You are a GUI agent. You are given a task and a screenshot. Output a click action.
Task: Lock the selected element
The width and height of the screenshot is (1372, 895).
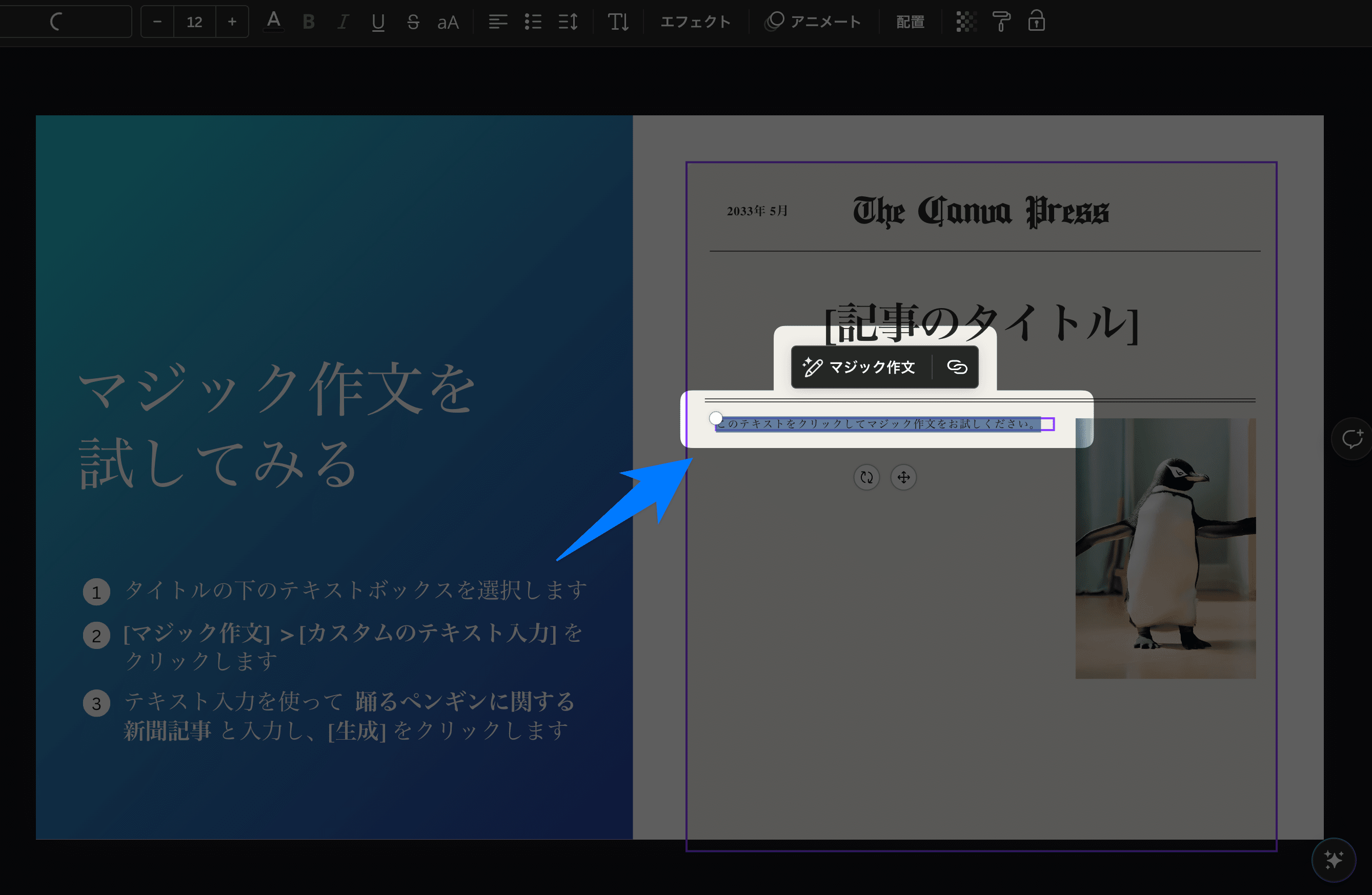[x=1037, y=22]
